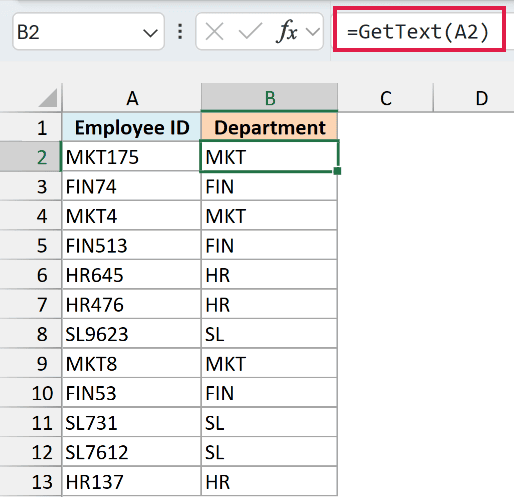The image size is (514, 497).
Task: Click cell containing HR137
Action: tap(132, 481)
